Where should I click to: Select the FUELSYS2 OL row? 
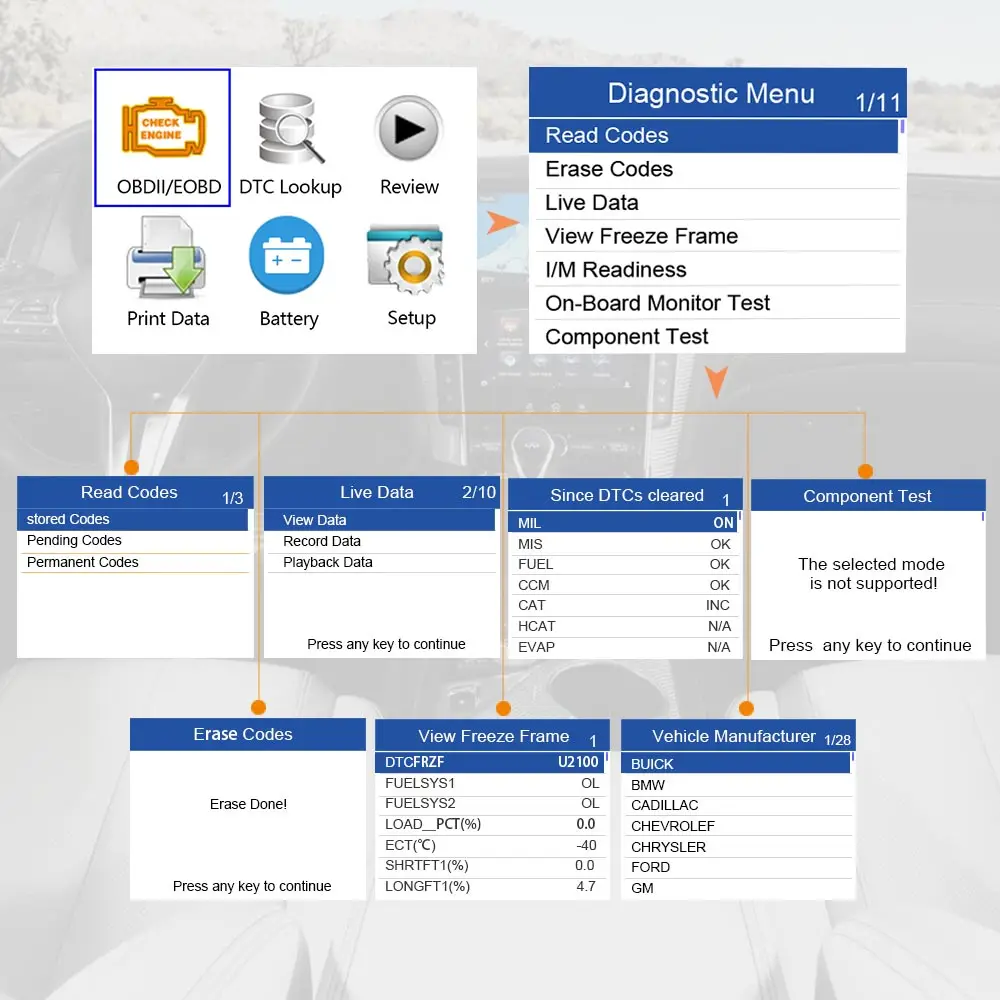(492, 804)
